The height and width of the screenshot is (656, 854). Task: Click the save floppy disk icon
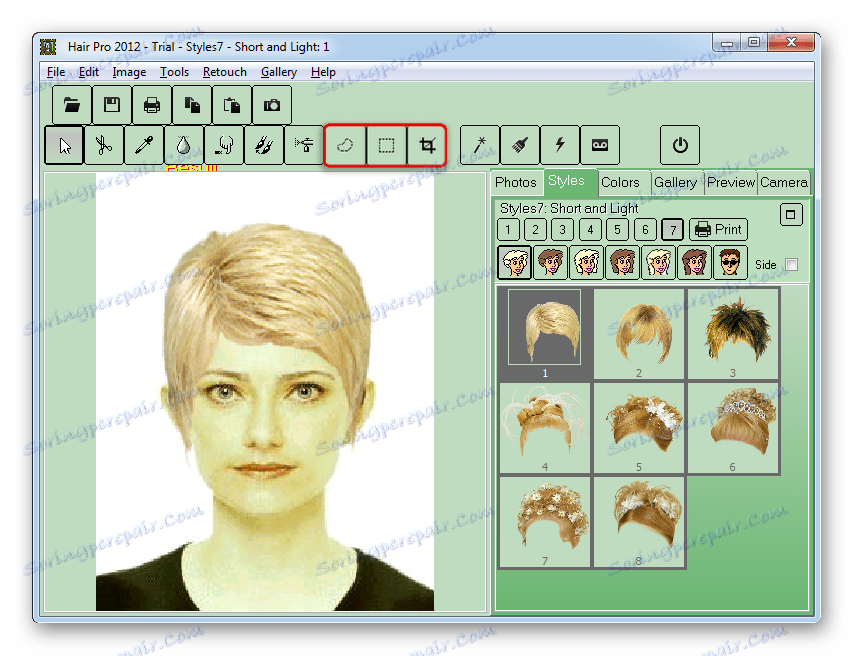[112, 104]
